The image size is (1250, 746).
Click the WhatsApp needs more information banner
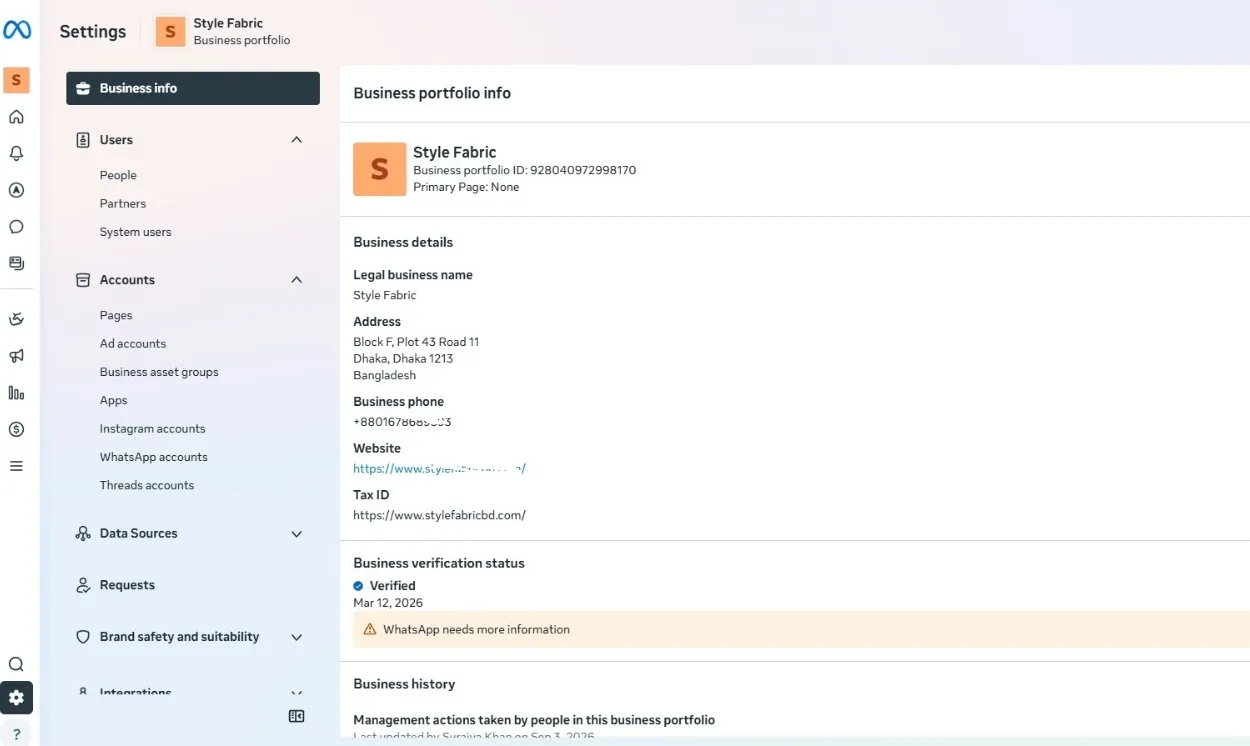tap(801, 630)
